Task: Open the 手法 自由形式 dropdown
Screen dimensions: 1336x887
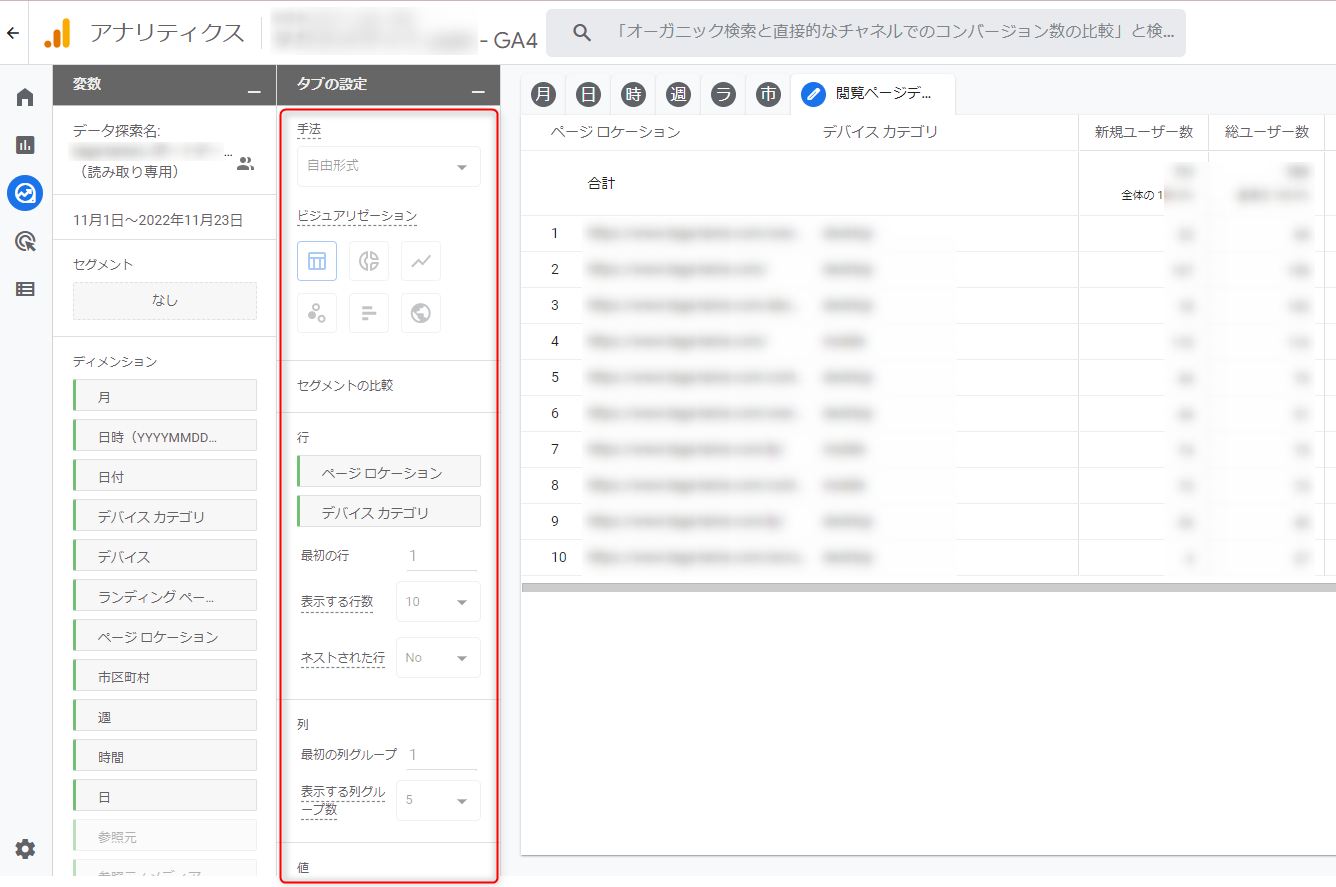Action: click(389, 166)
